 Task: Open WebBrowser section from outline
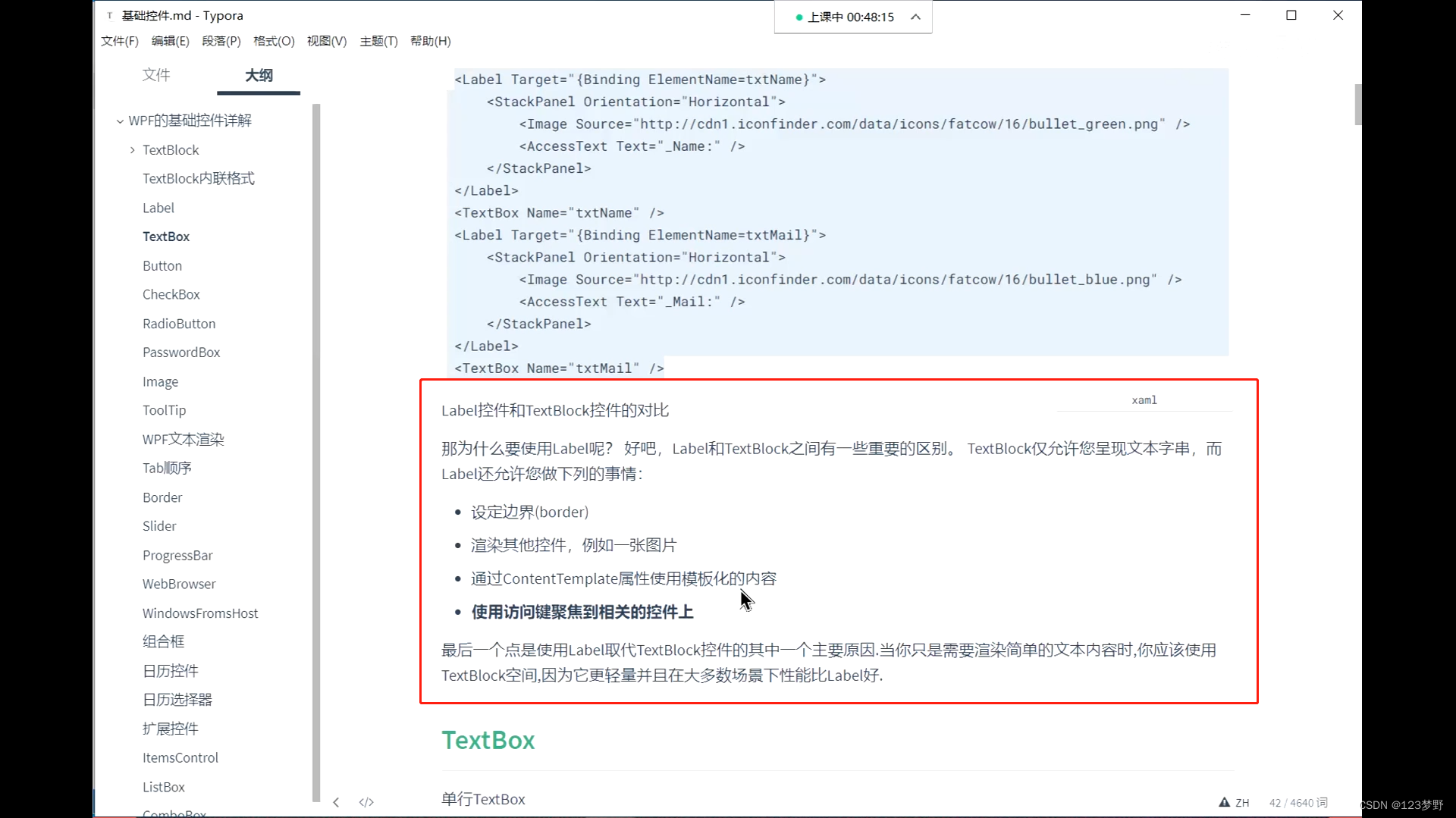[x=179, y=585]
